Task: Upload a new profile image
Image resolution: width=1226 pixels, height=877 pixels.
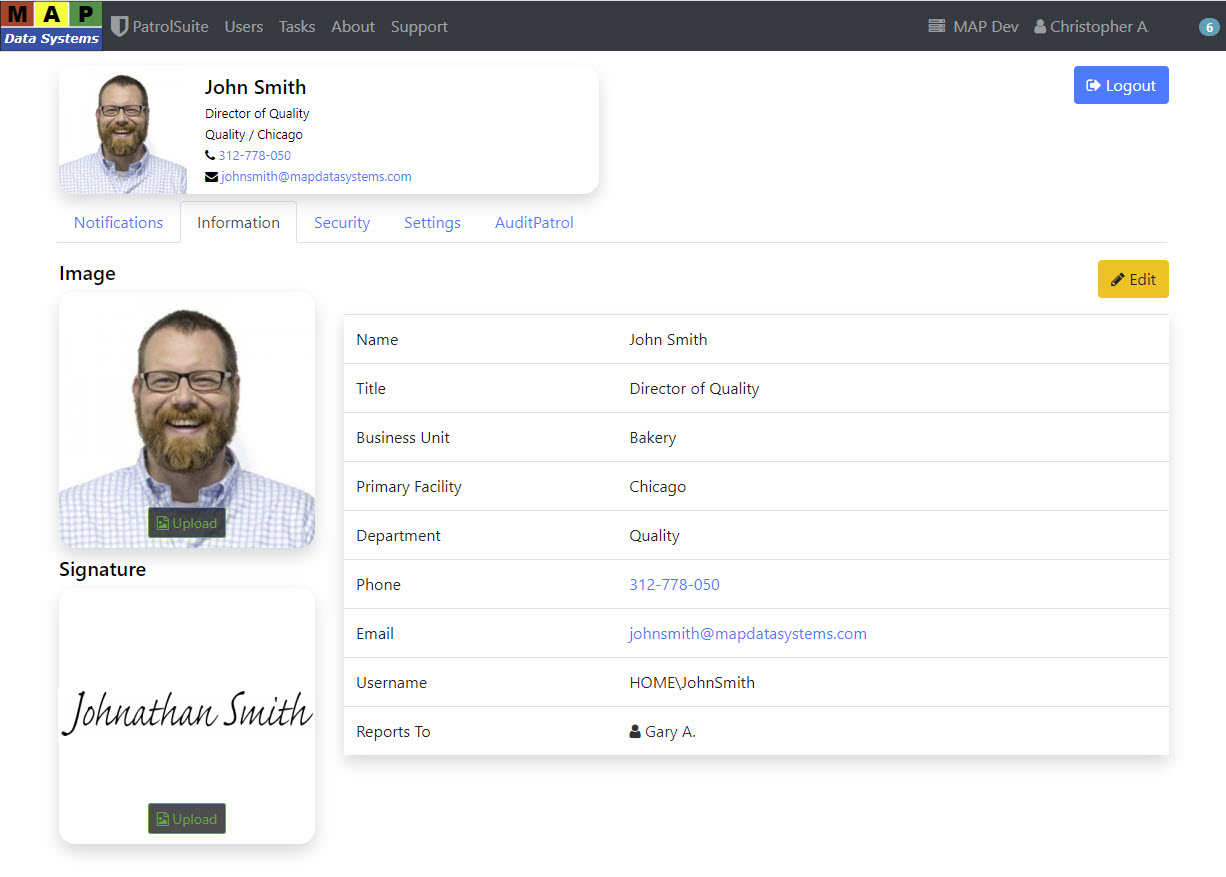Action: [x=187, y=523]
